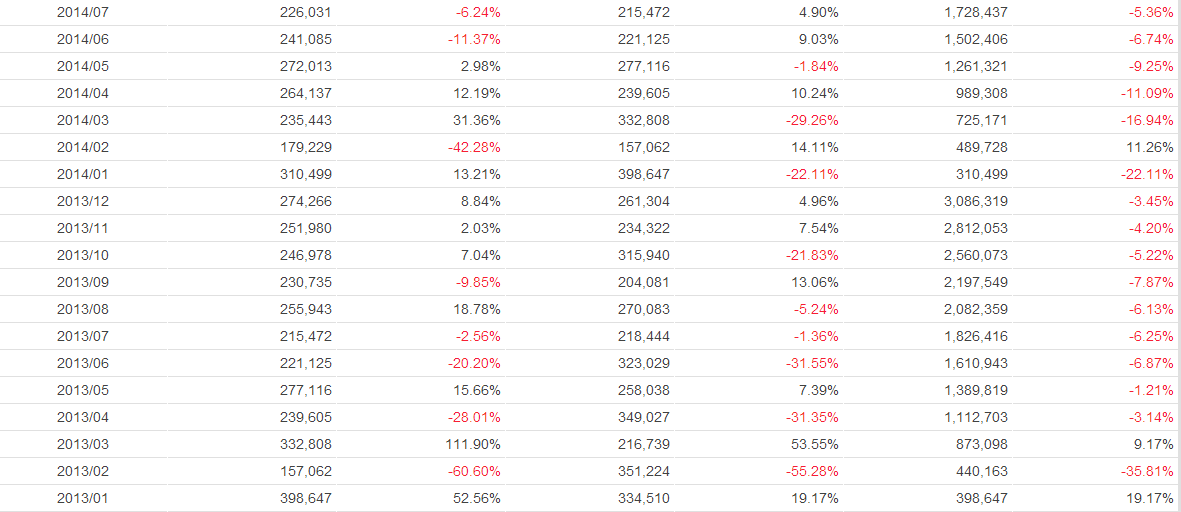The image size is (1181, 512).
Task: Click the red -2.56% value
Action: (x=479, y=336)
